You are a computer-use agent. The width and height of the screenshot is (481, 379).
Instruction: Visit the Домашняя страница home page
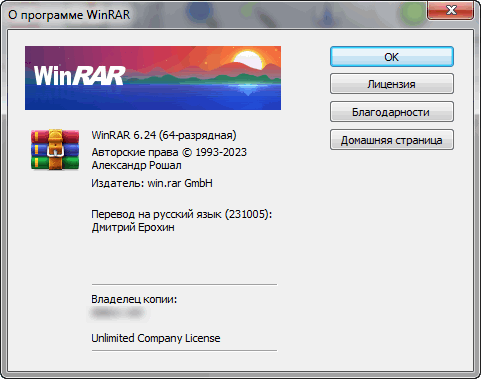click(392, 140)
